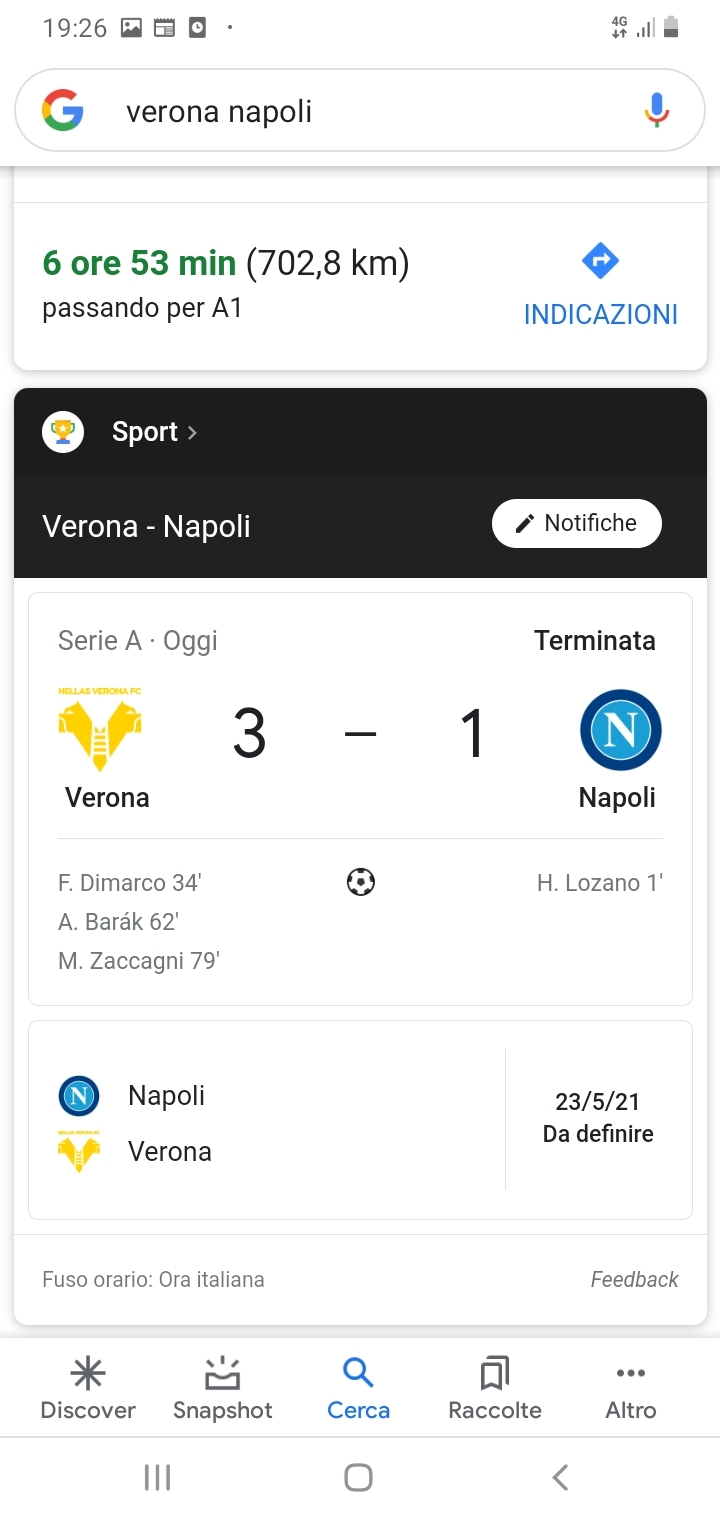Tap the Android home button

358,1477
